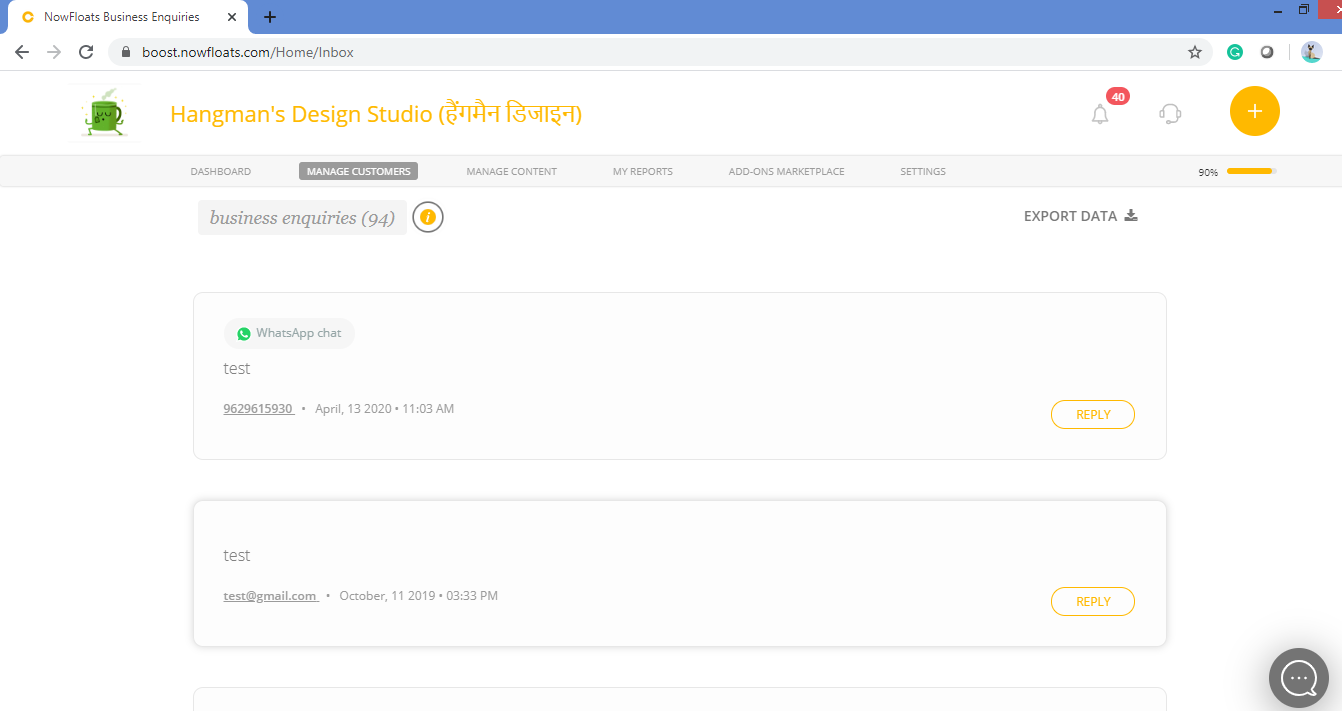Screen dimensions: 1342x711
Task: Click the October, 11 2019 timestamp
Action: click(x=418, y=596)
